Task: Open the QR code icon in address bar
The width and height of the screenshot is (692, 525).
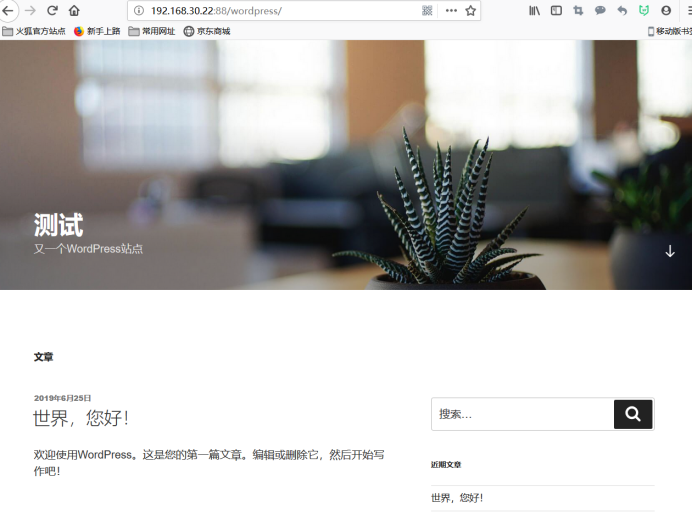Action: [427, 11]
